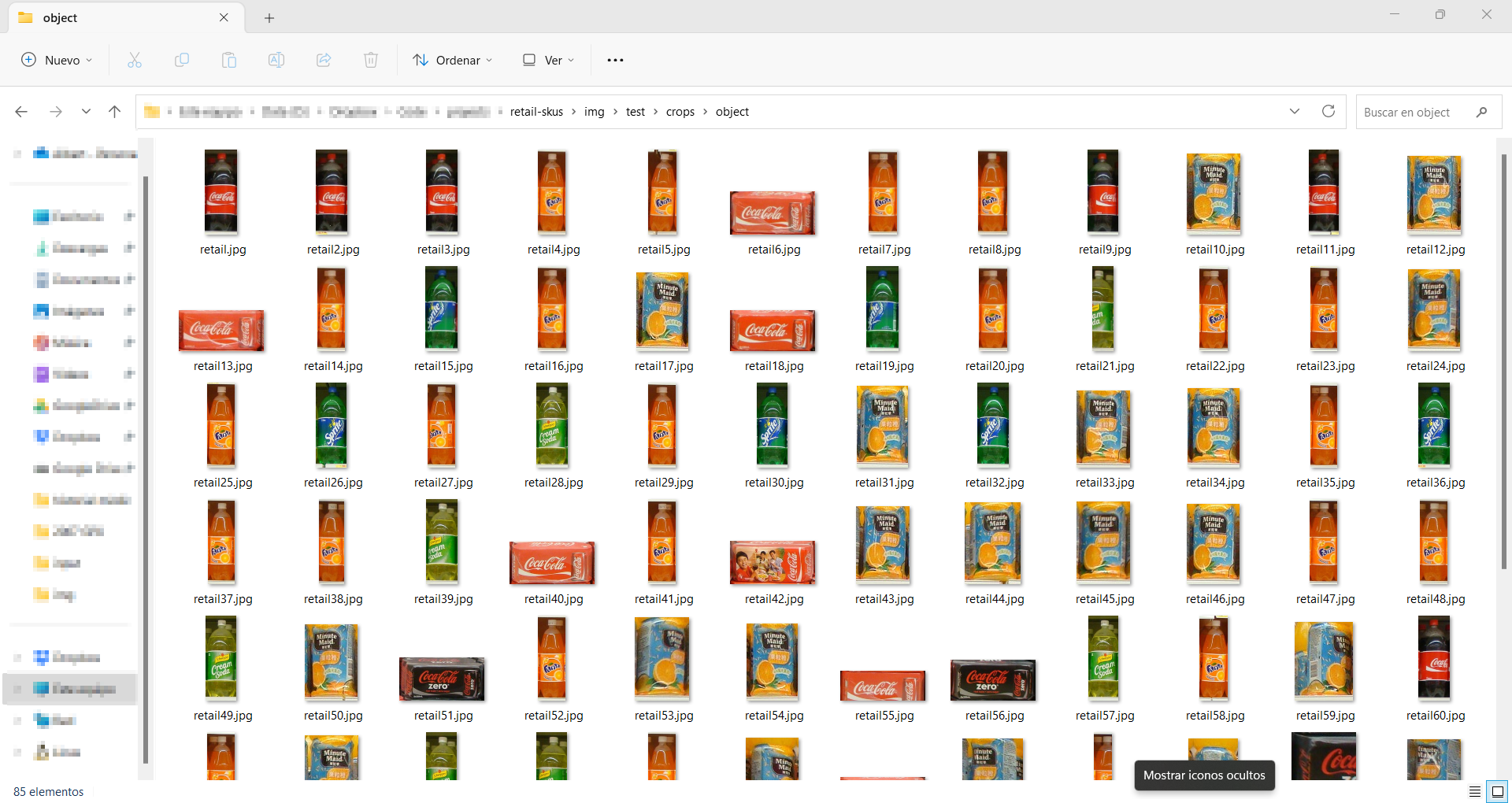The width and height of the screenshot is (1512, 803).
Task: Expand chevron after retail-skus in path
Action: (574, 112)
